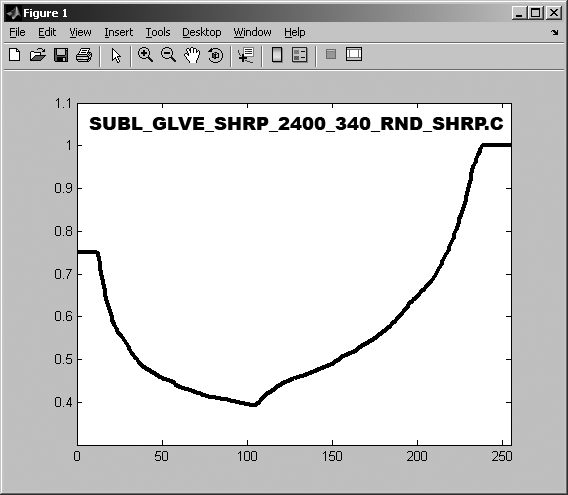Open the Desktop menu

202,32
